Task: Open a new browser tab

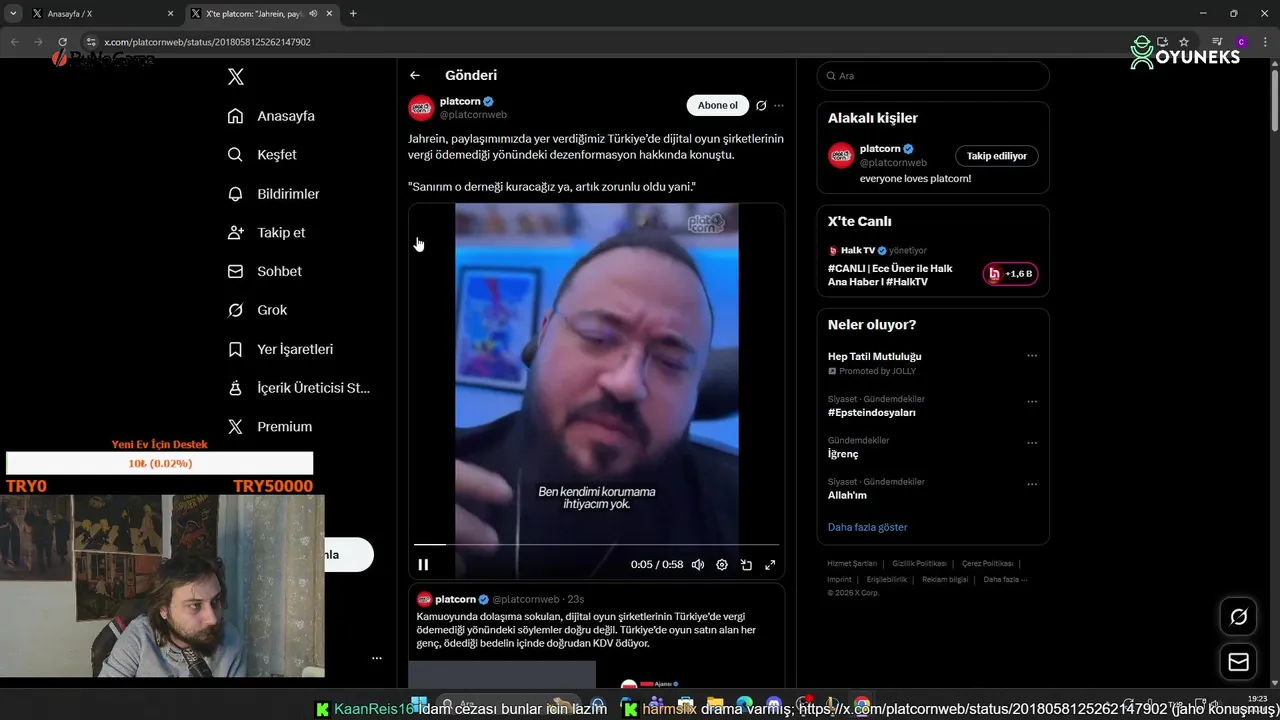Action: click(x=353, y=14)
